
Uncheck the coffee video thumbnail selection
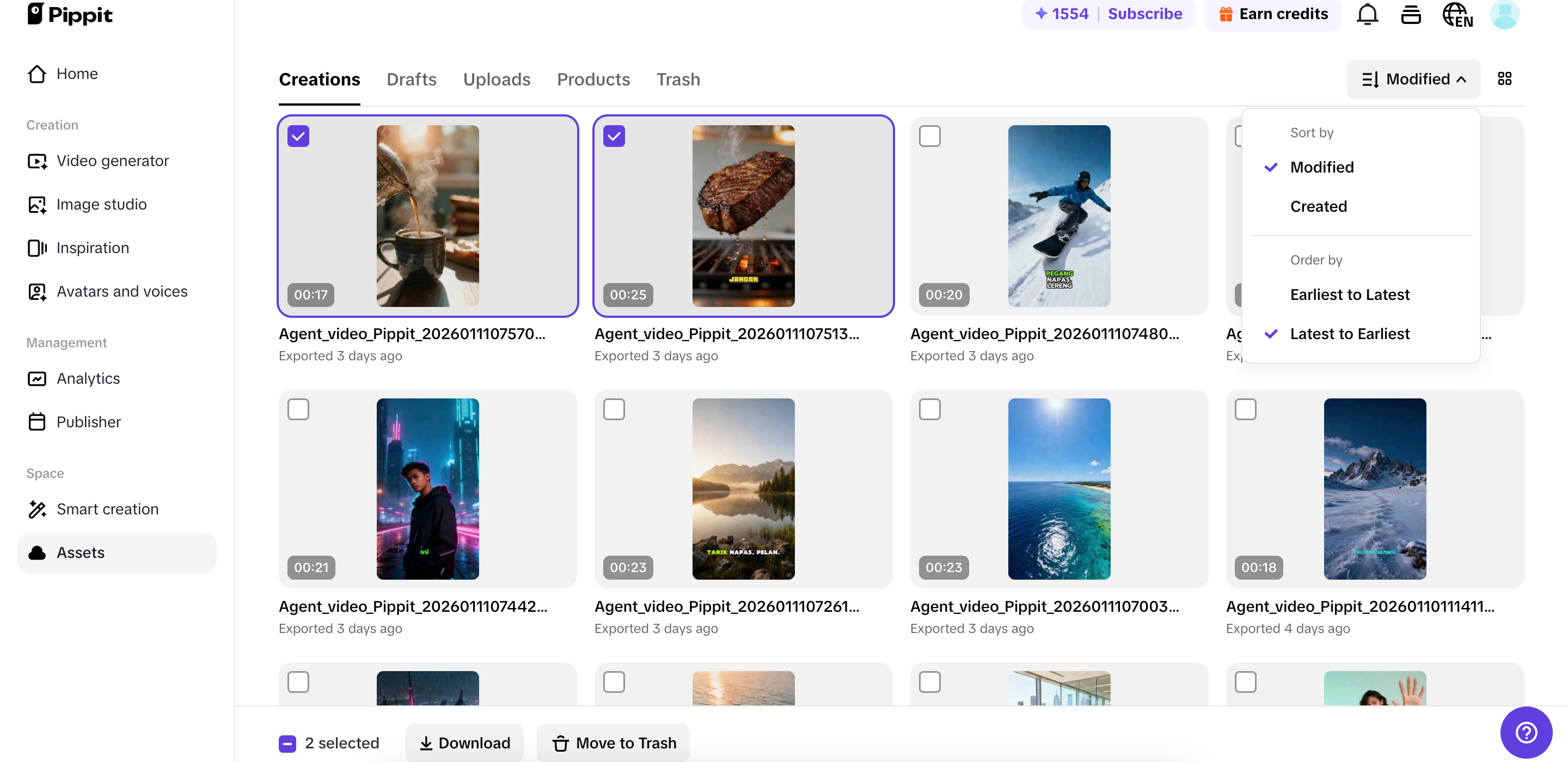tap(298, 136)
